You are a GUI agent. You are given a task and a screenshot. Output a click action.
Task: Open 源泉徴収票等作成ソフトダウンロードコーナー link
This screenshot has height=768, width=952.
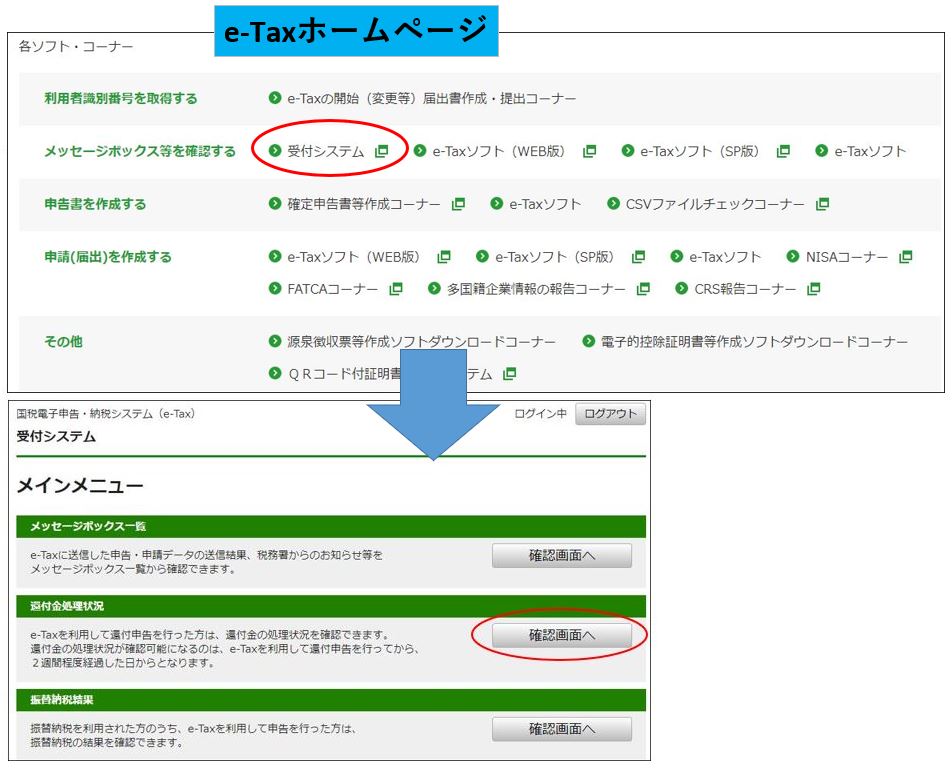tap(421, 342)
